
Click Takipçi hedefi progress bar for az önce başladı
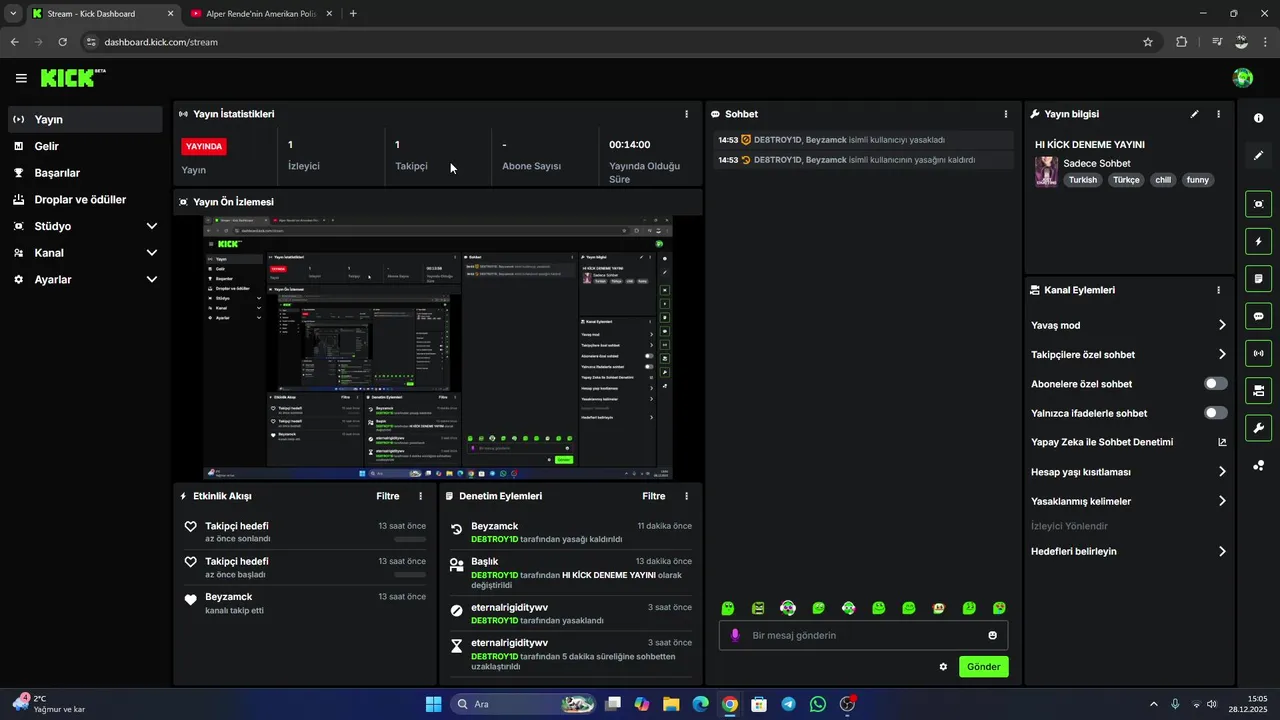pyautogui.click(x=410, y=575)
